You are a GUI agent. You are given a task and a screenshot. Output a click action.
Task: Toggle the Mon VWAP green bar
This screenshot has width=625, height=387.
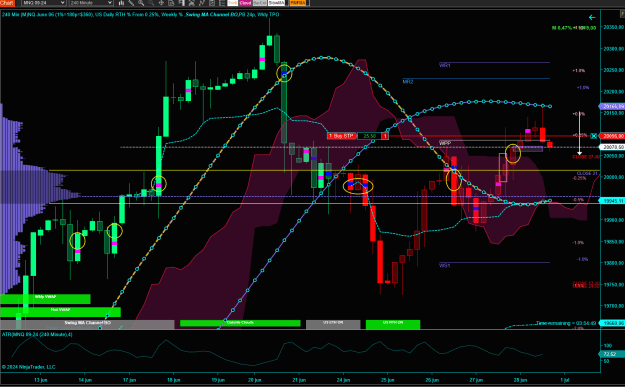(60, 311)
